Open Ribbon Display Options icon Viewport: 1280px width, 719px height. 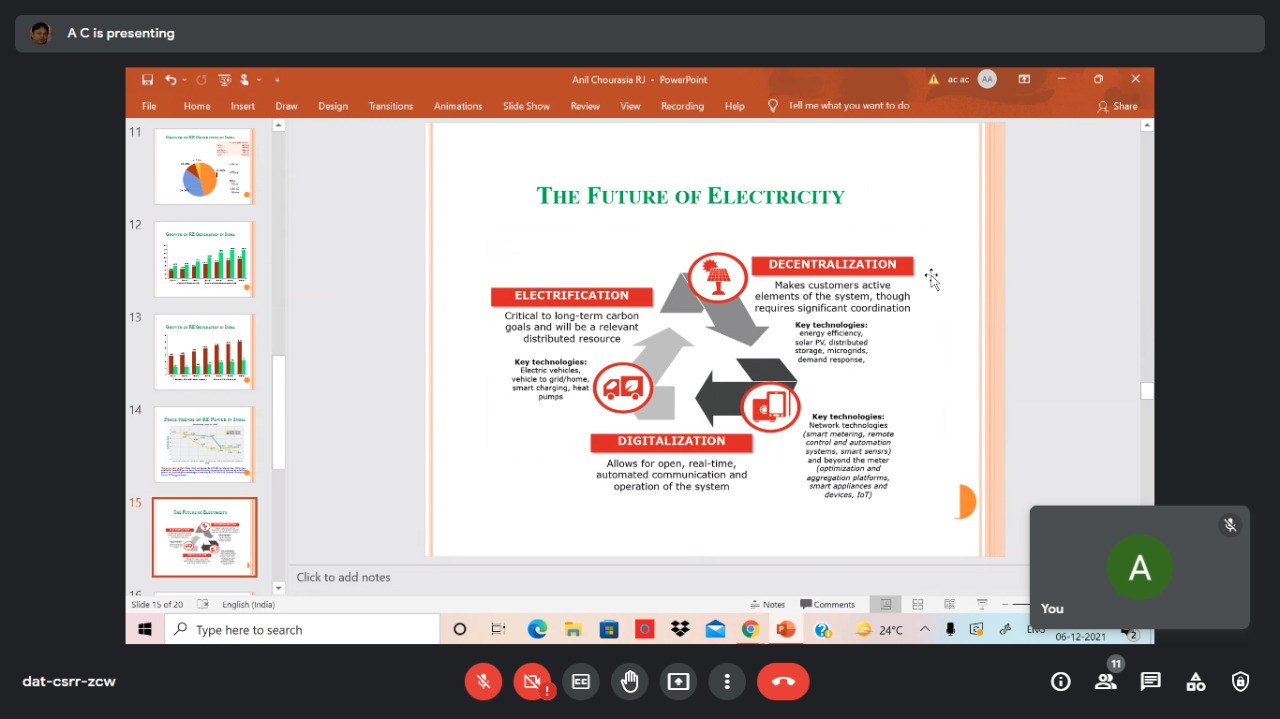(1024, 79)
